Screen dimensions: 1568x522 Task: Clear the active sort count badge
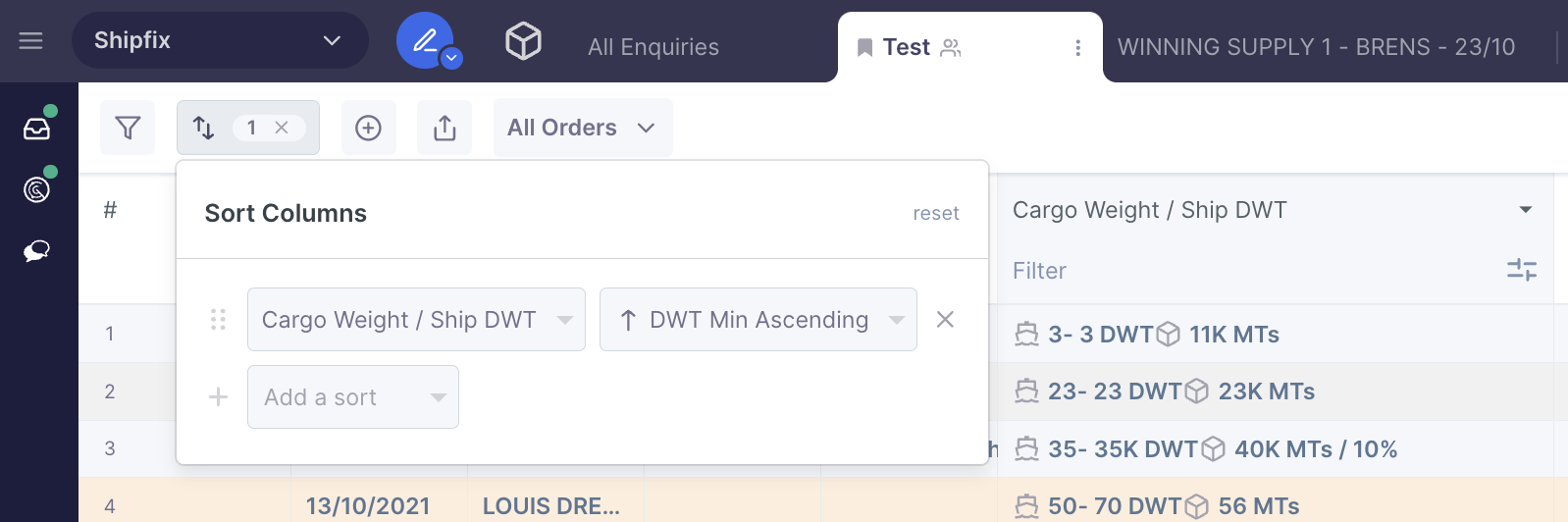tap(282, 128)
